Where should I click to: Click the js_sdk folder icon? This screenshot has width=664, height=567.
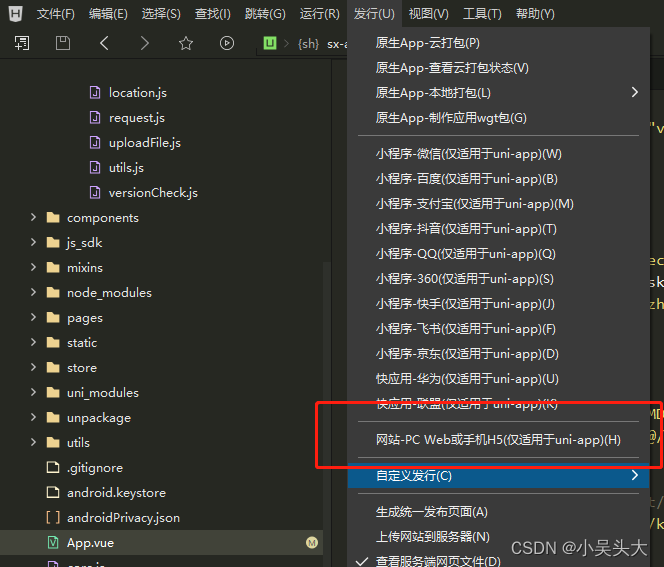point(53,242)
